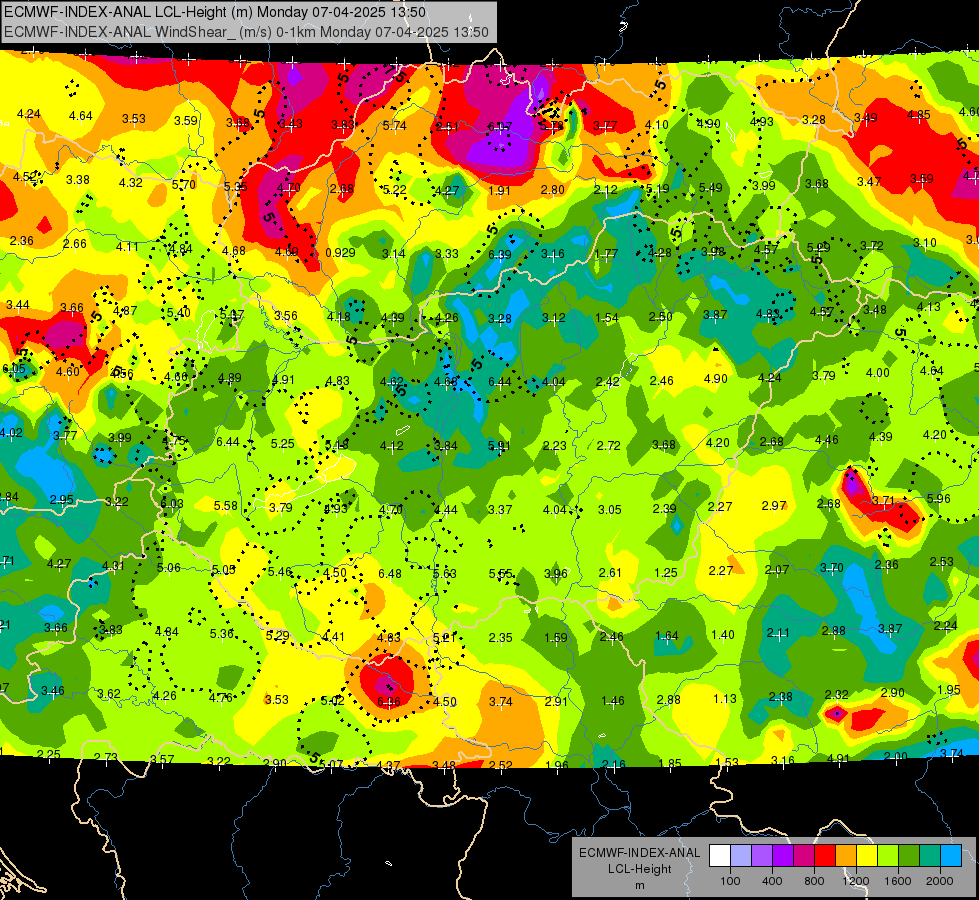Click the wind shear value '1.59'
The image size is (979, 900).
coord(556,638)
